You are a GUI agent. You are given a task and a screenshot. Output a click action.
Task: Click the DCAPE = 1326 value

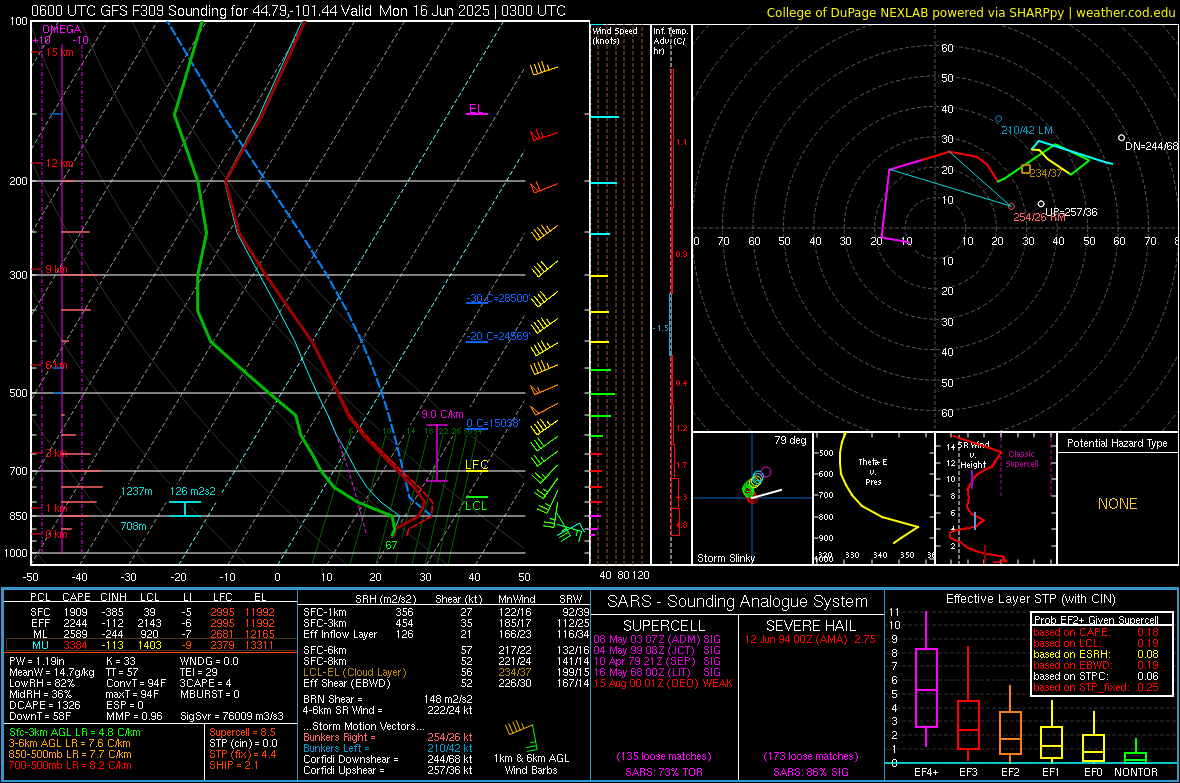pos(44,705)
